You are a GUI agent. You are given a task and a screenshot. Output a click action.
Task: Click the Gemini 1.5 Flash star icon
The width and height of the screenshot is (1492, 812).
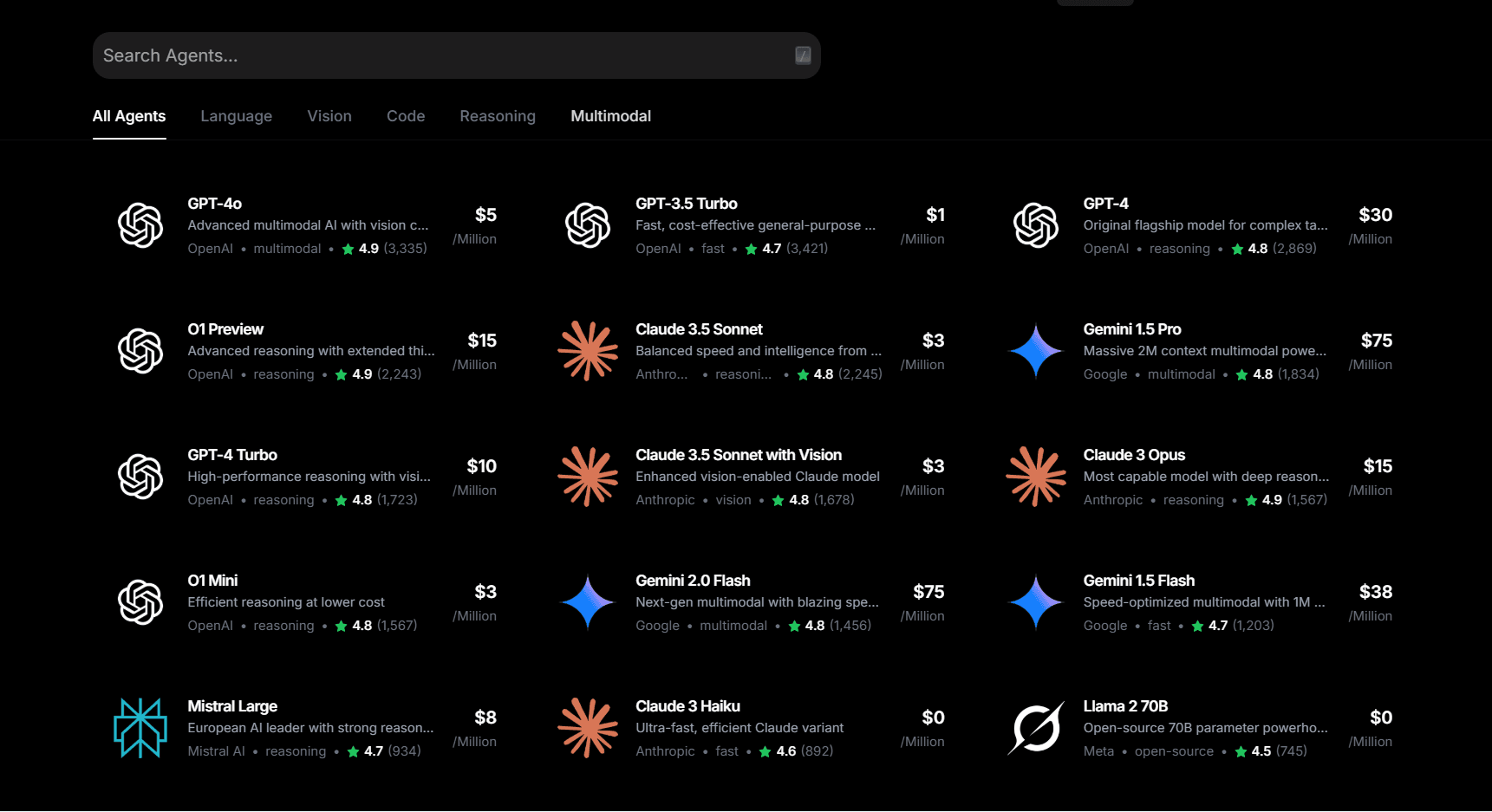(1035, 602)
